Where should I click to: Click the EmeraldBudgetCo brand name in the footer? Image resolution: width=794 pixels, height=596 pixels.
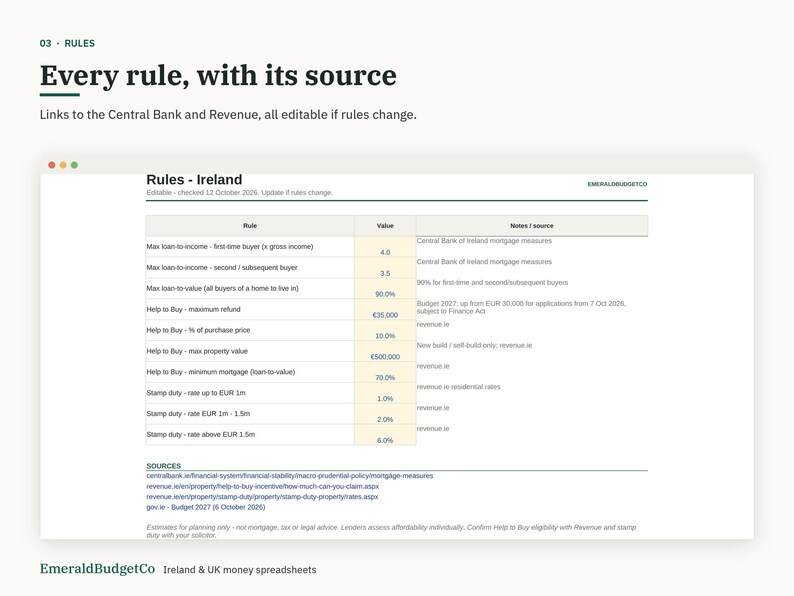(97, 569)
